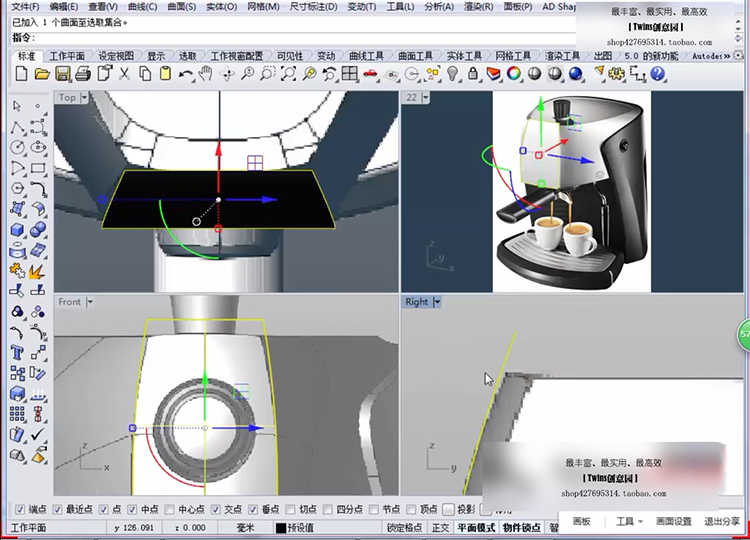The height and width of the screenshot is (540, 750).
Task: Switch to the 实体工具 toolbar tab
Action: (x=462, y=56)
